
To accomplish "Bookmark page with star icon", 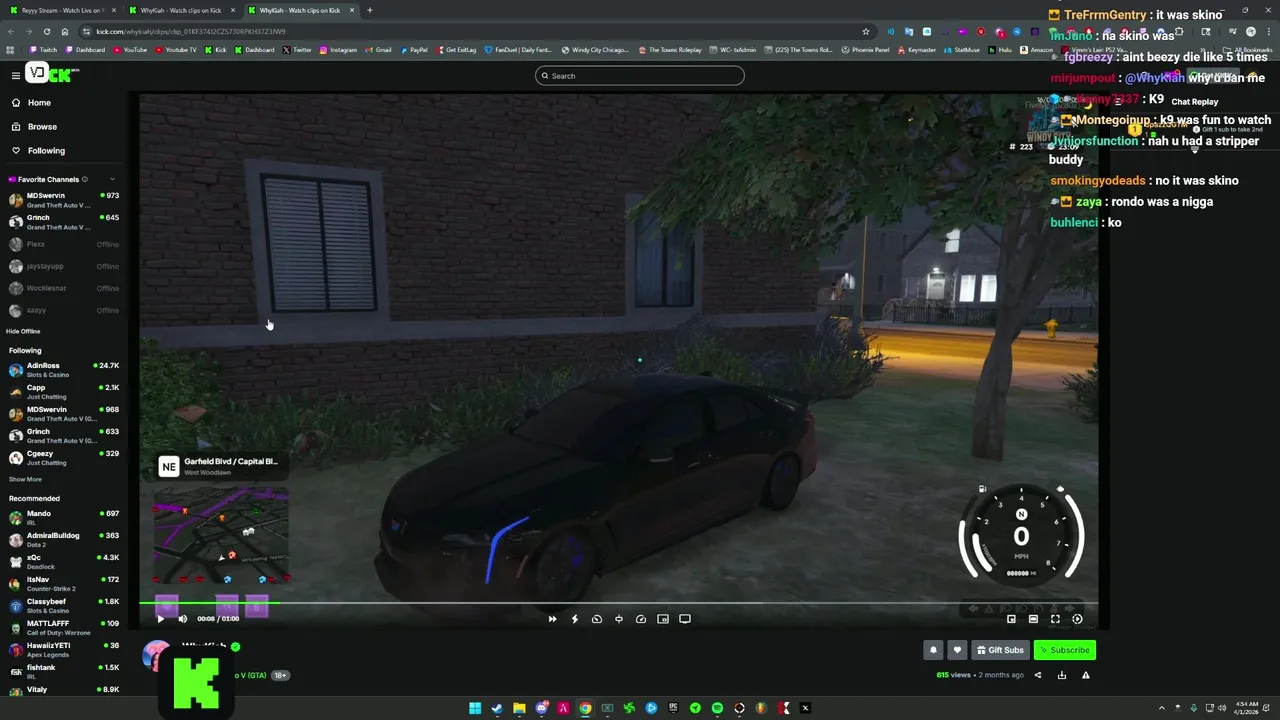I will point(865,31).
